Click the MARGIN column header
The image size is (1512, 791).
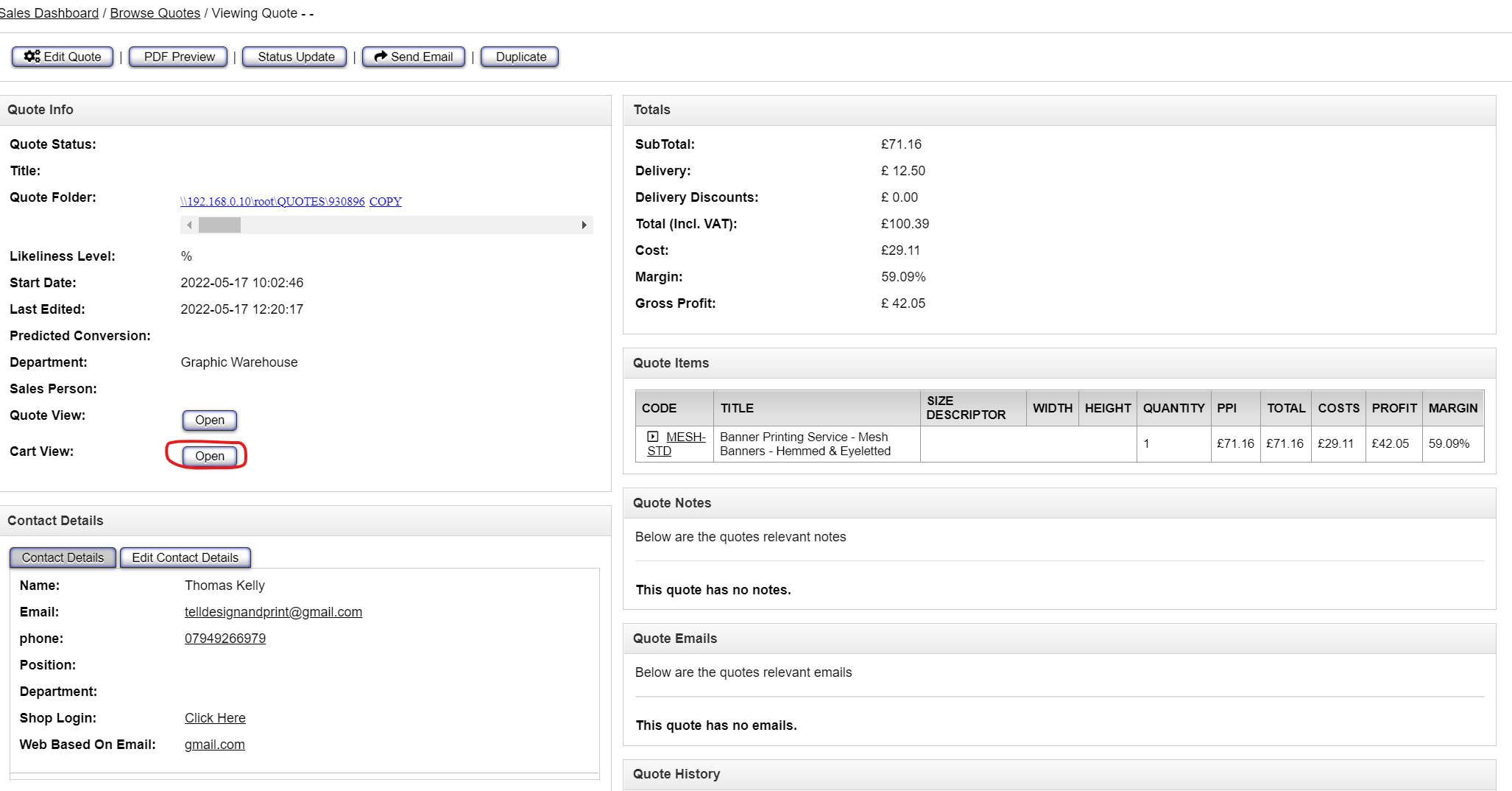point(1453,408)
